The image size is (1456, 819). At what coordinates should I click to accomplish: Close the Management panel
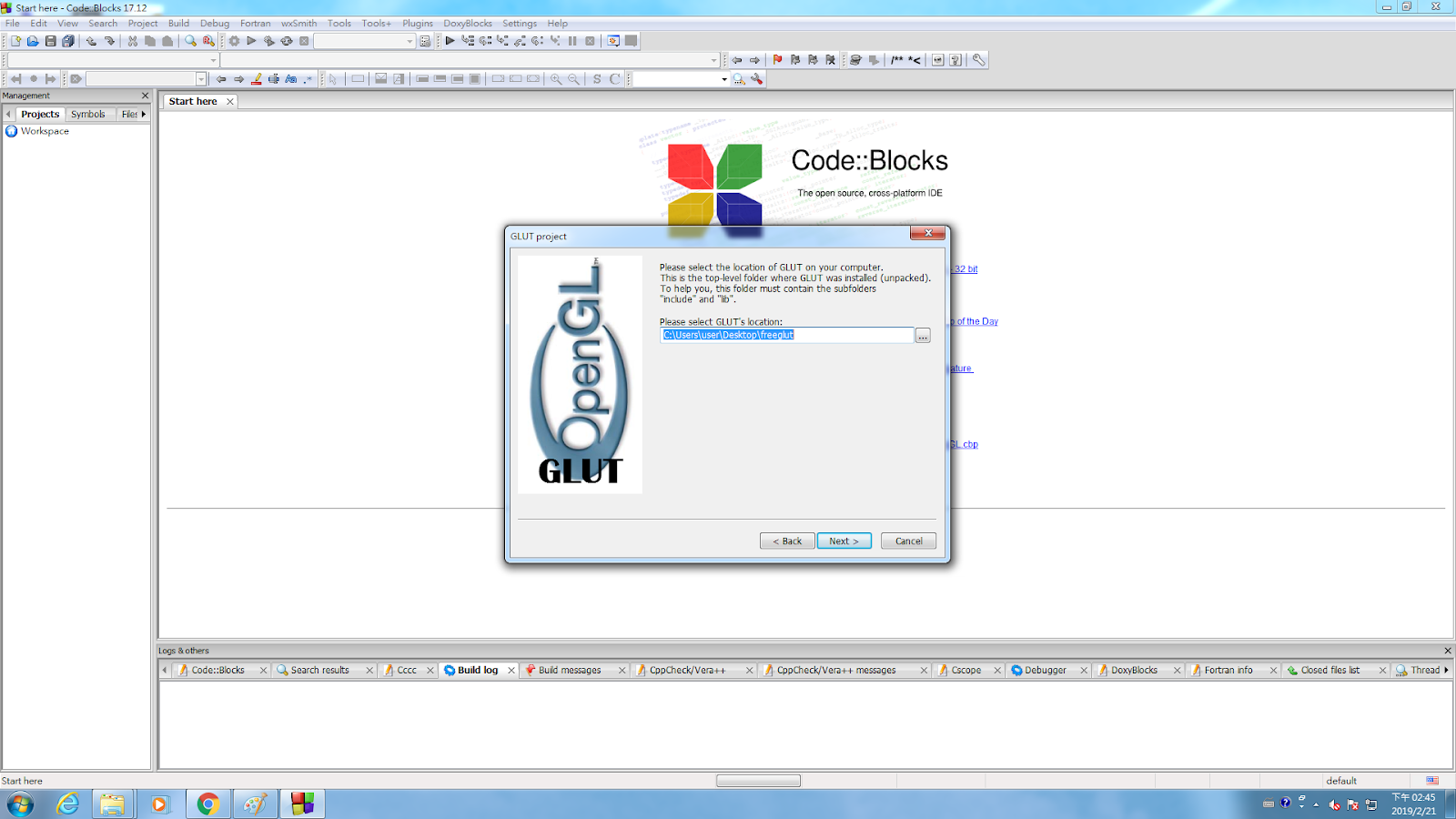click(x=145, y=96)
